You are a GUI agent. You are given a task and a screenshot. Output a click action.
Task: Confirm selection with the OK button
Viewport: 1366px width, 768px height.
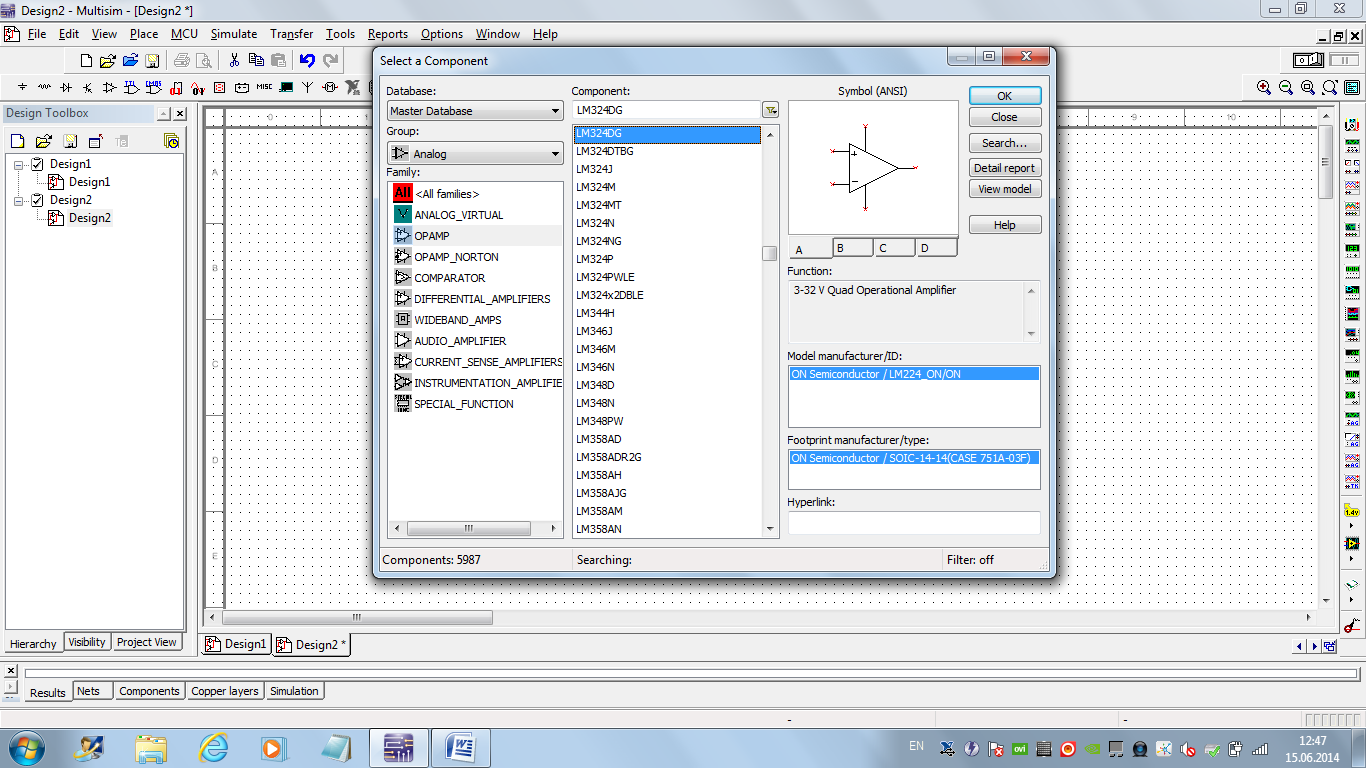[x=1005, y=96]
